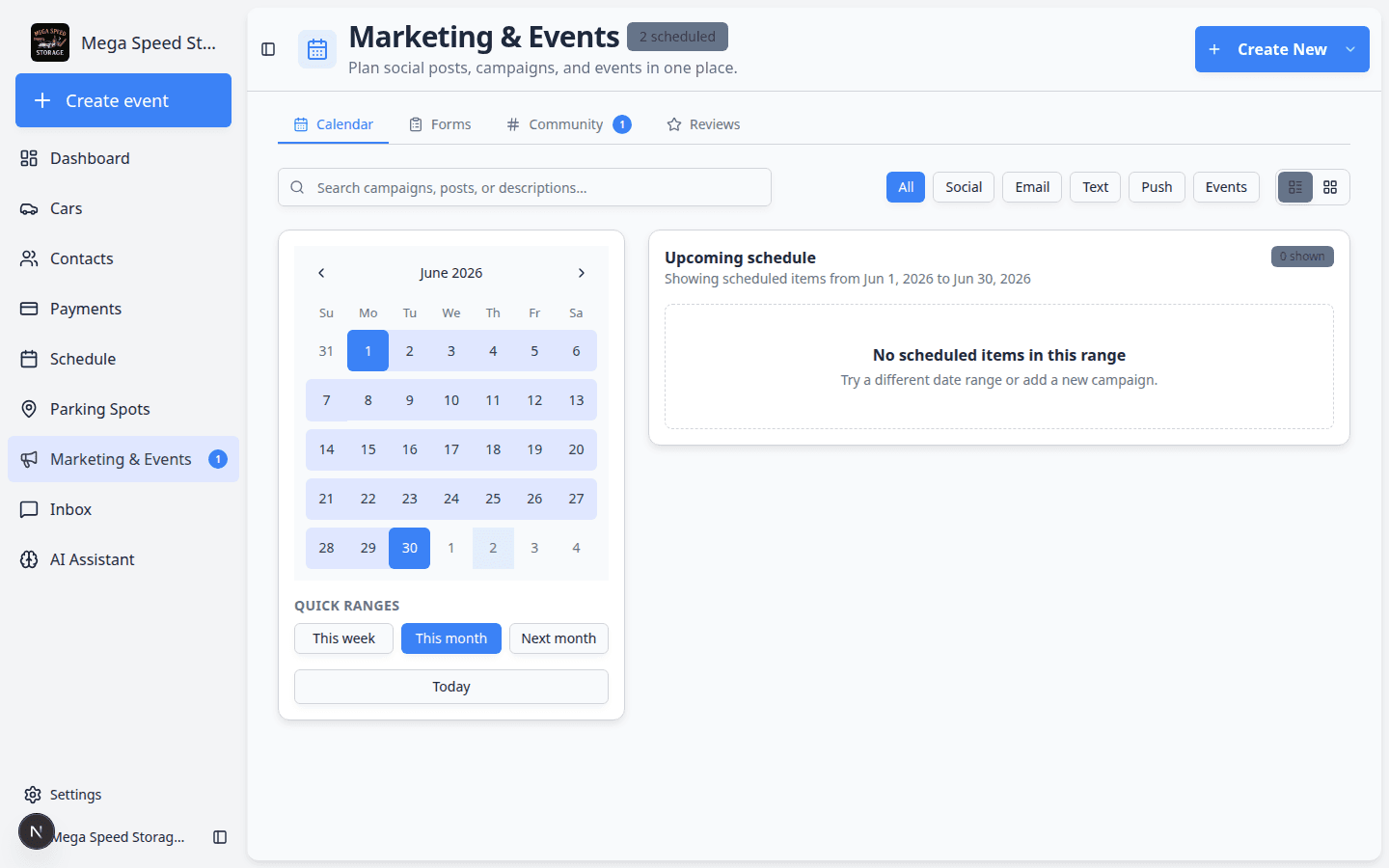1389x868 pixels.
Task: Open the Cars page
Action: (x=123, y=208)
